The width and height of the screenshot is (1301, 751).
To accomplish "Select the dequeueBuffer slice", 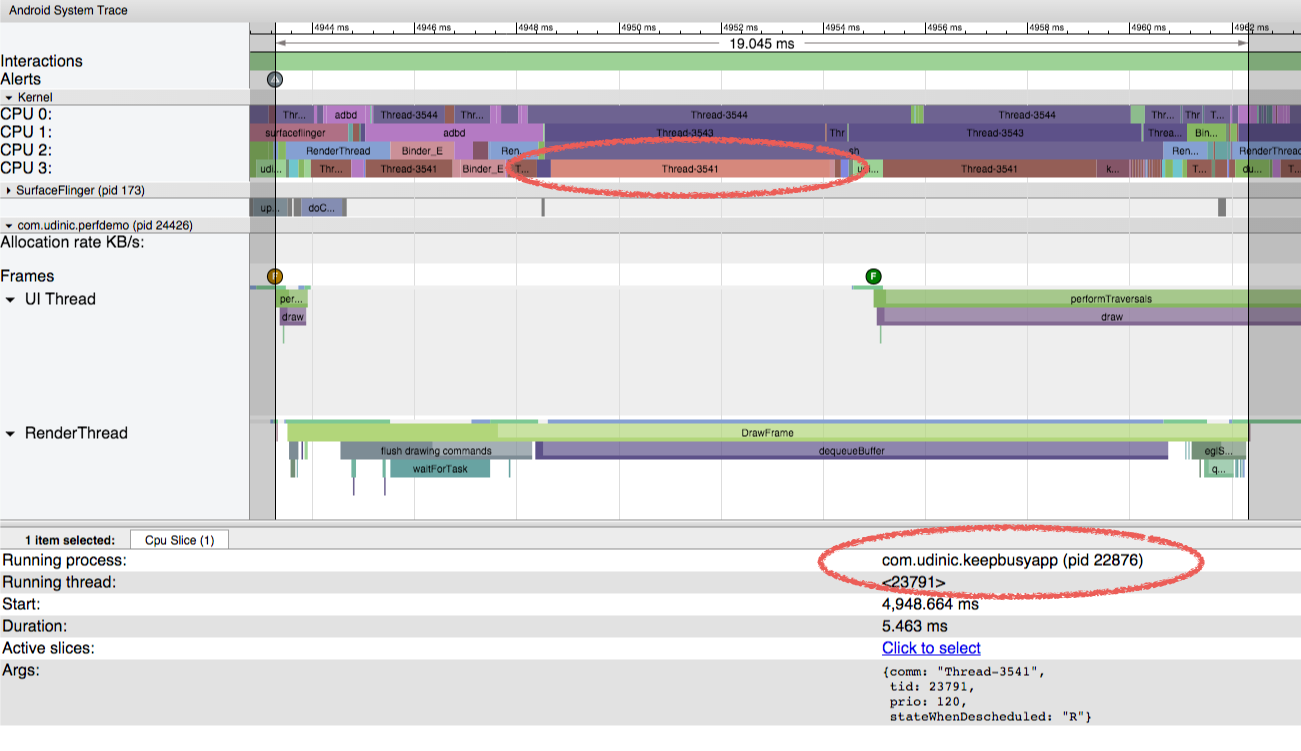I will click(851, 451).
